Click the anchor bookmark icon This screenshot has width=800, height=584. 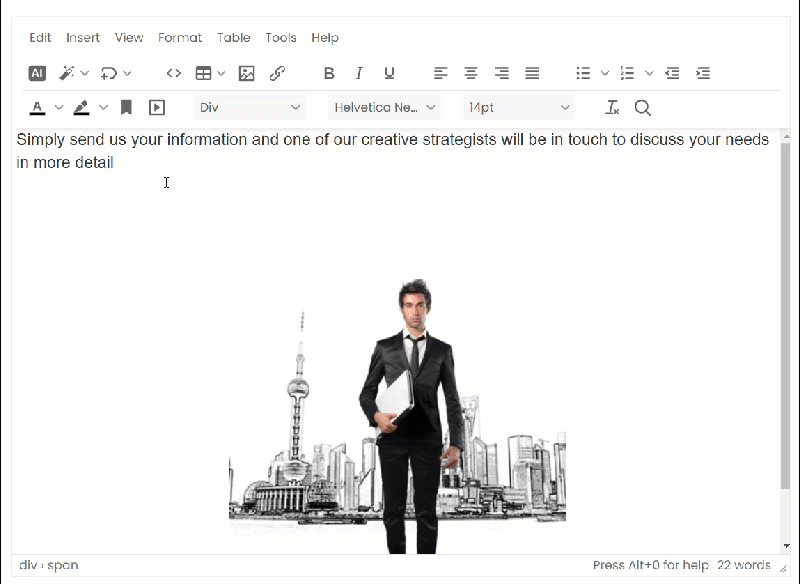coord(126,108)
